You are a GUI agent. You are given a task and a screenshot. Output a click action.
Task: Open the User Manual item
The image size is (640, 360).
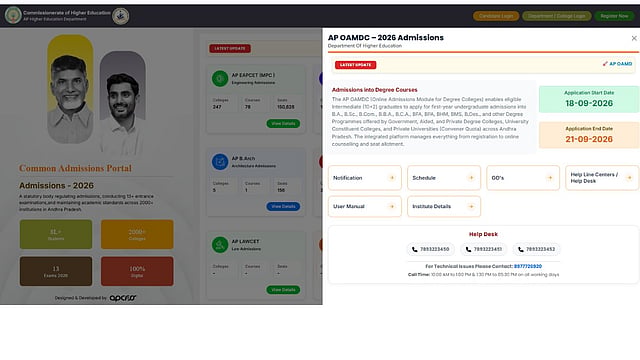coord(364,206)
